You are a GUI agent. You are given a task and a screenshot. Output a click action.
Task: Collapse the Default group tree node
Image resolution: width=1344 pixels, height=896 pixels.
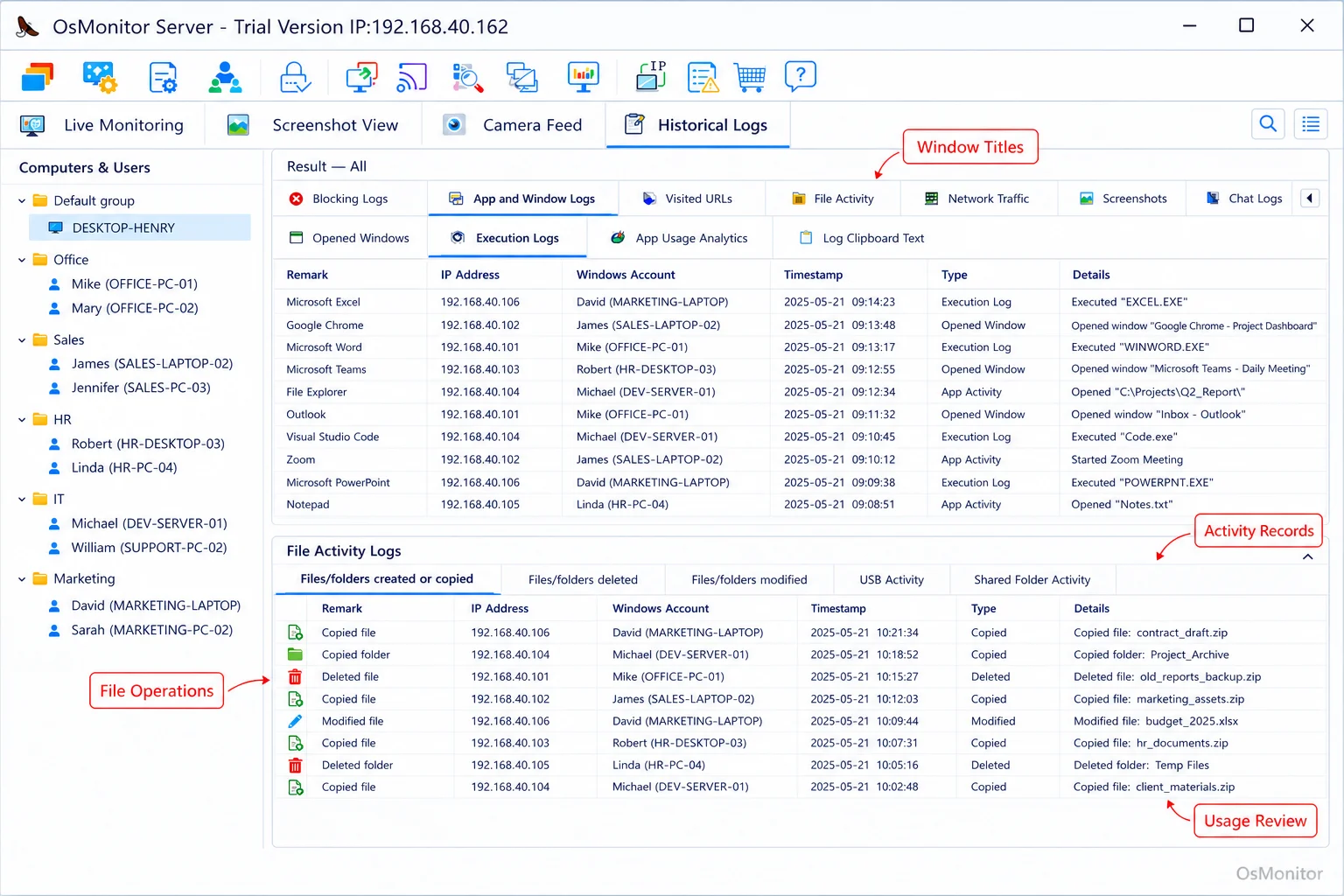(22, 200)
